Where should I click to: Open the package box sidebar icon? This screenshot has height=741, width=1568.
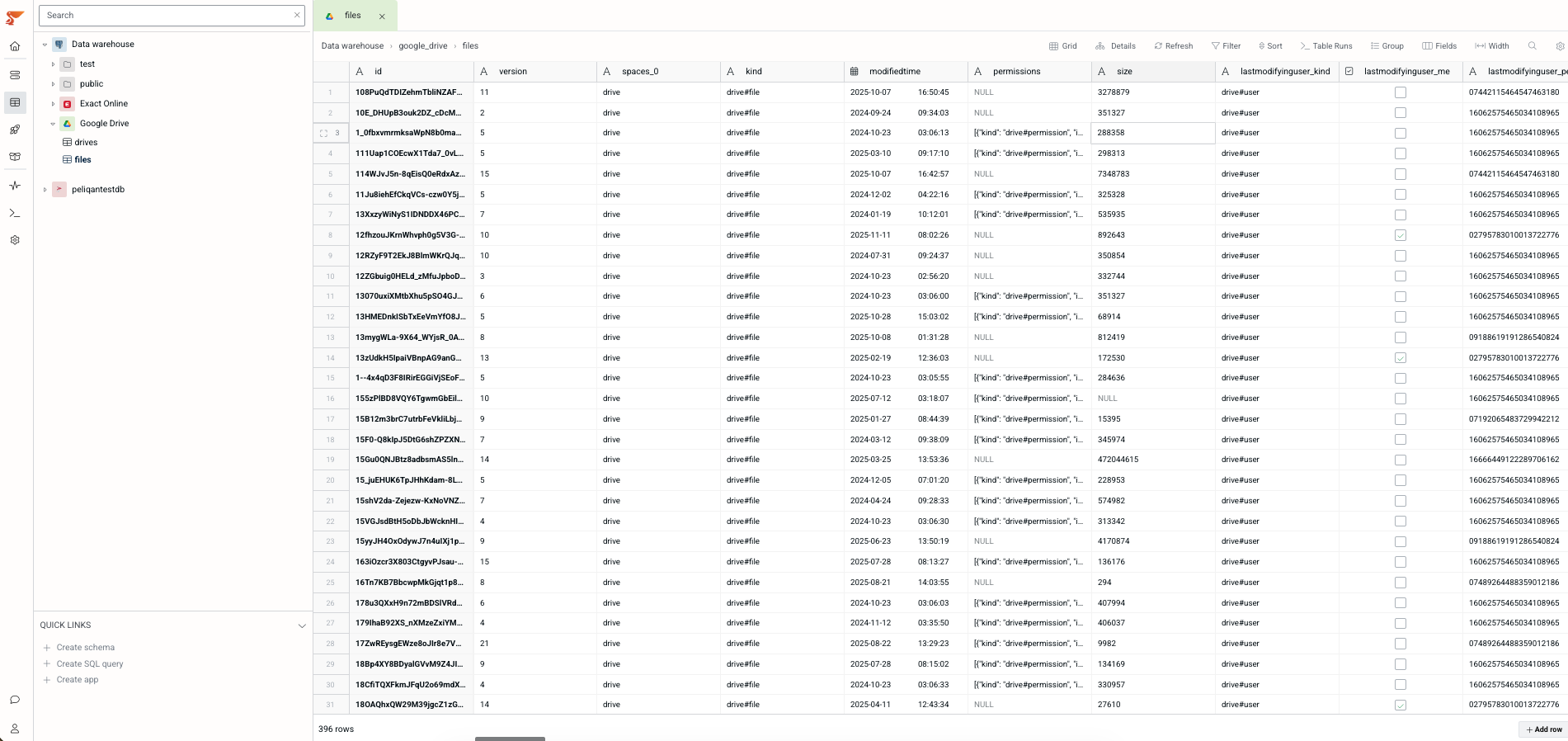[15, 157]
